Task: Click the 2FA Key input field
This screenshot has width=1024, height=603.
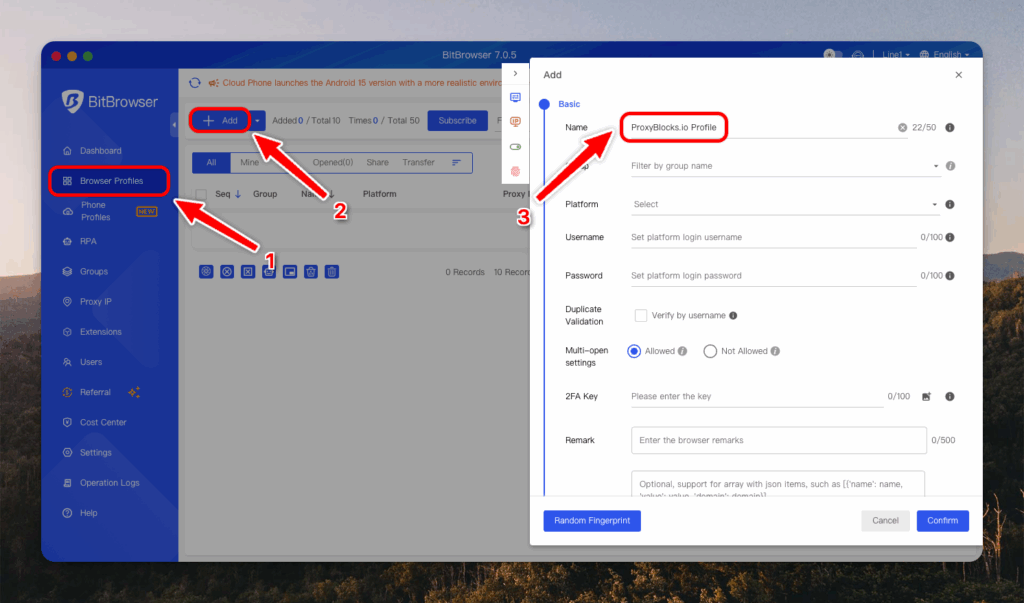Action: click(x=757, y=397)
